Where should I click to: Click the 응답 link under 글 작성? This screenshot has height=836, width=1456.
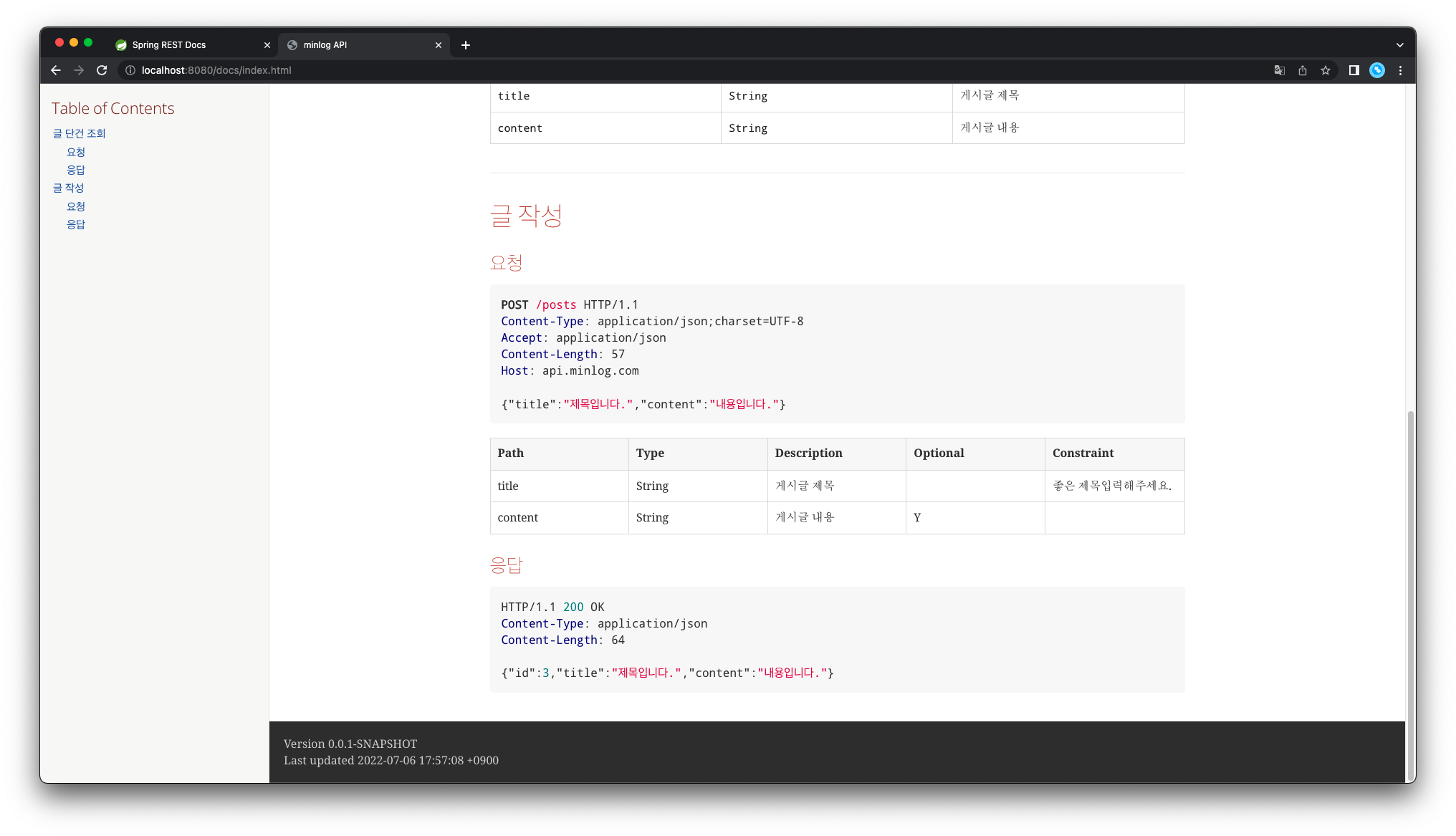coord(77,224)
